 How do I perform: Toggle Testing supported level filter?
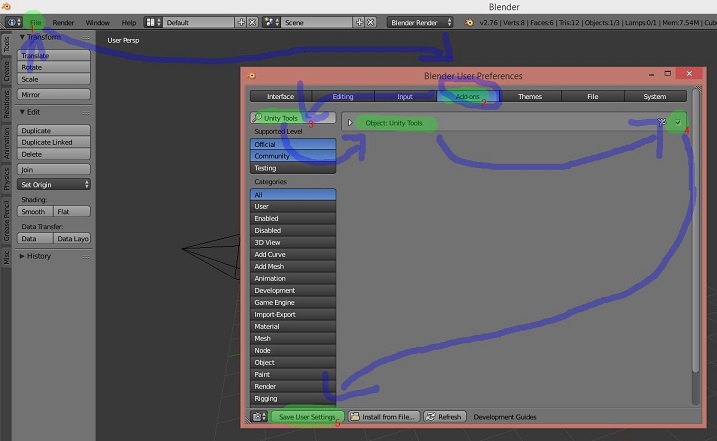click(293, 168)
